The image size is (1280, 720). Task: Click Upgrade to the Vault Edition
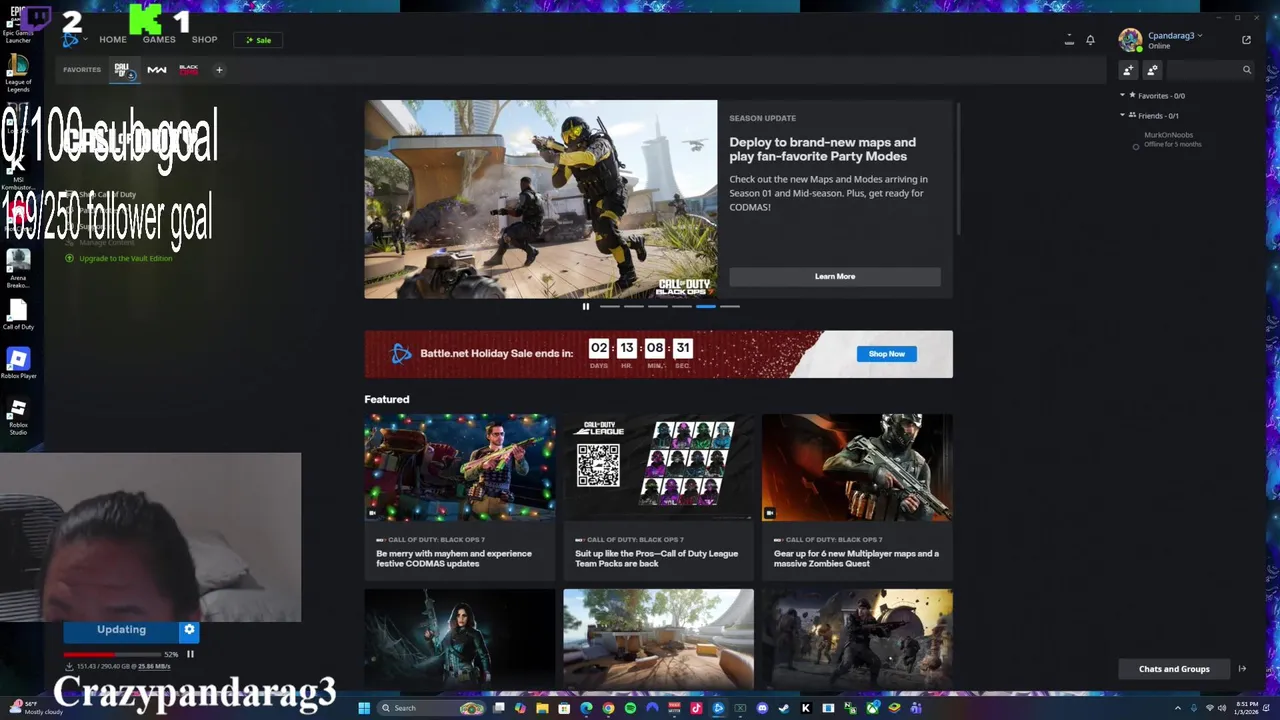tap(119, 258)
